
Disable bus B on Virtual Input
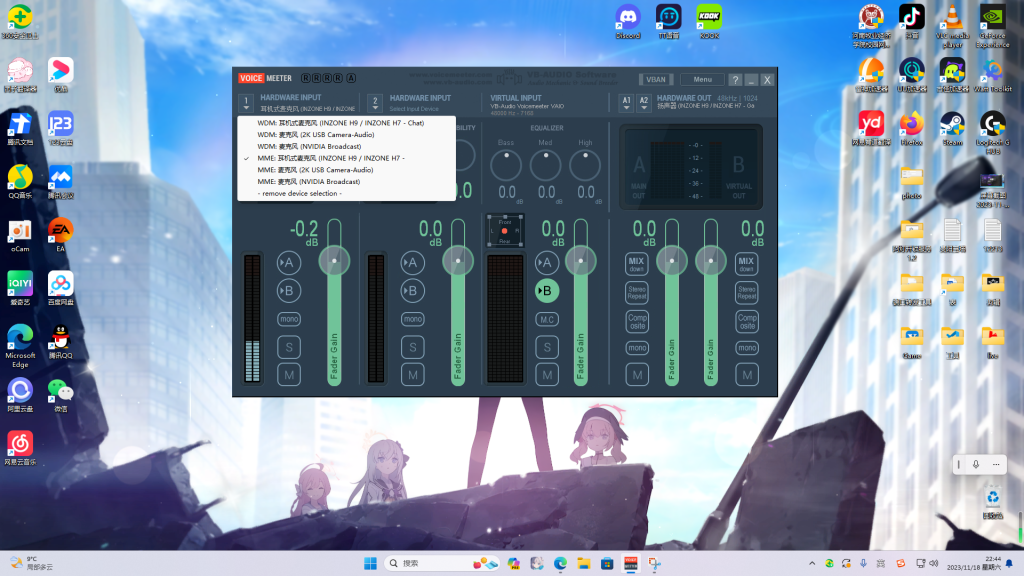pyautogui.click(x=547, y=291)
